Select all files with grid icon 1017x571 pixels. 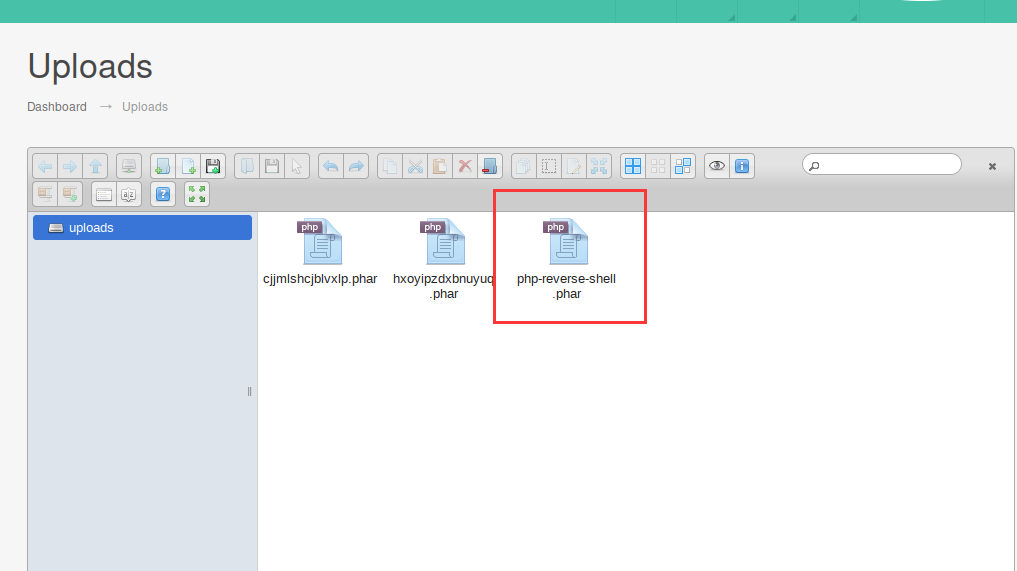coord(633,166)
